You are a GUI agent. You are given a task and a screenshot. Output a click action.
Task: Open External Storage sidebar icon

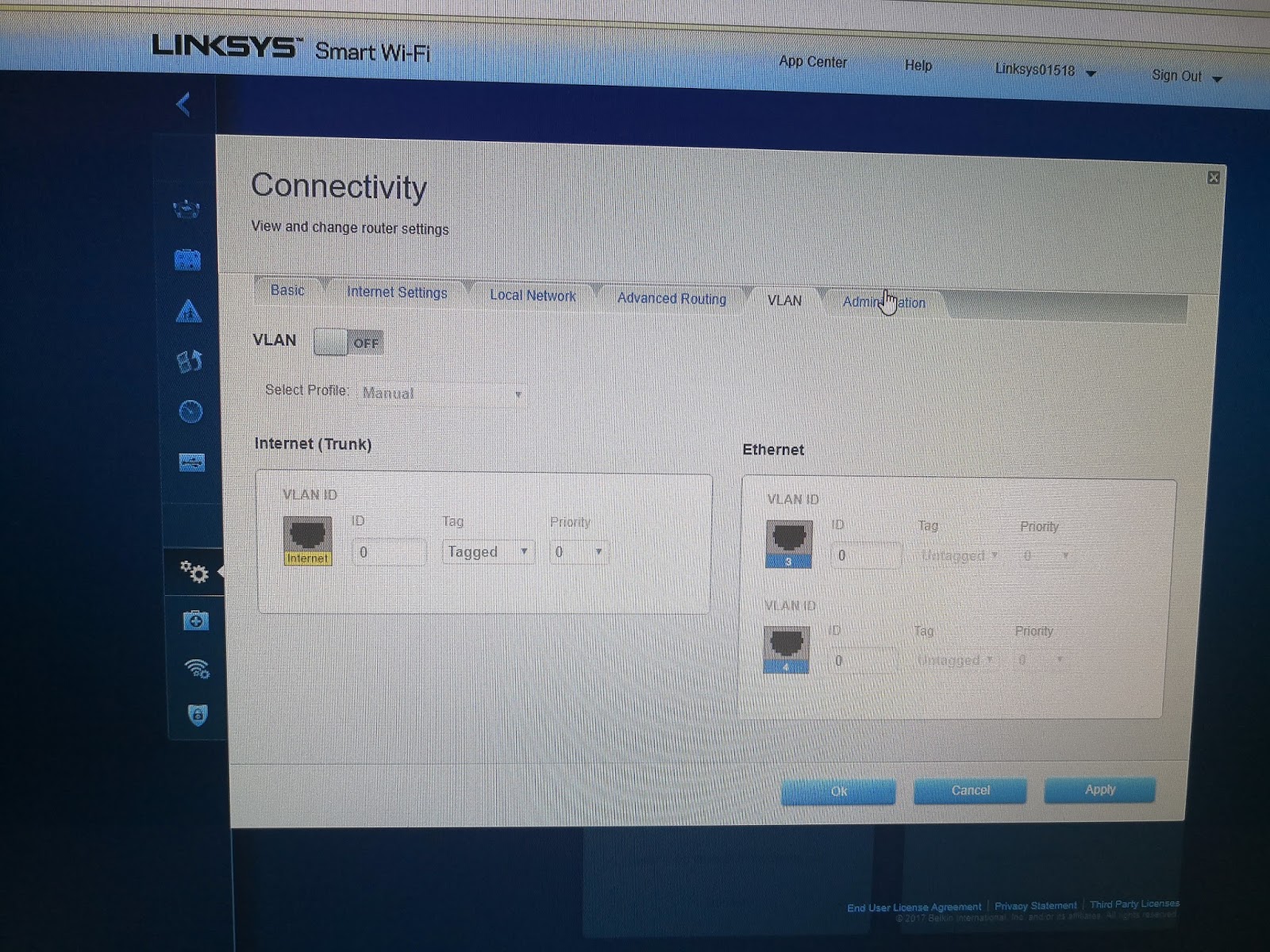pos(191,462)
